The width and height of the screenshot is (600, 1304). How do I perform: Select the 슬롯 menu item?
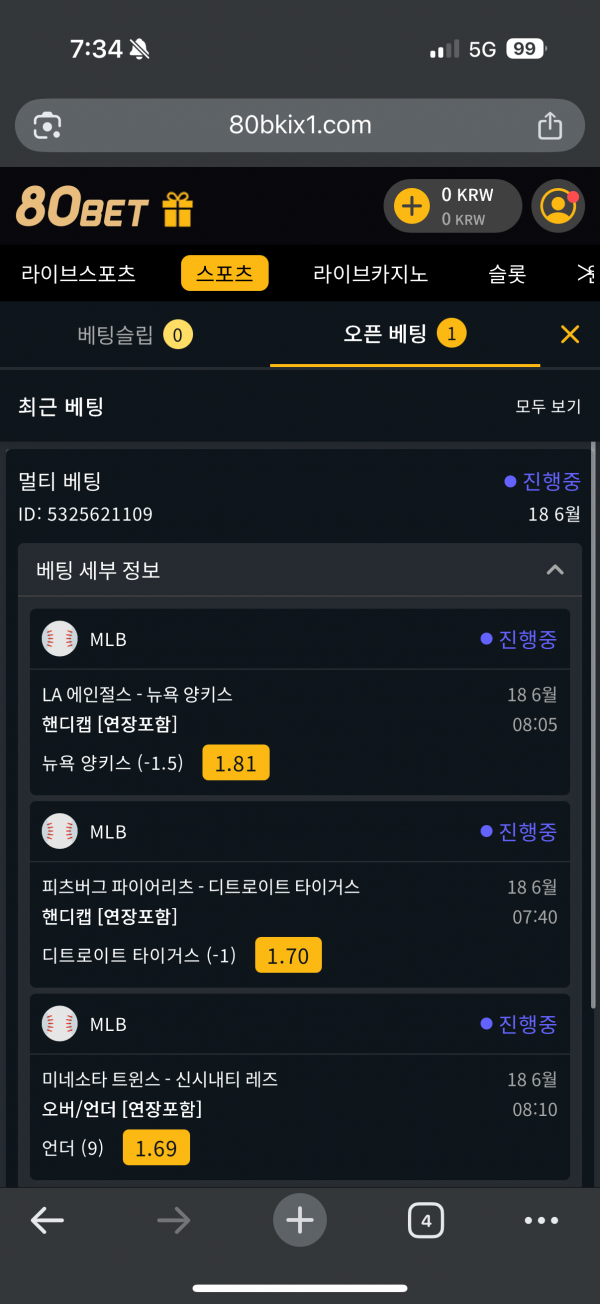tap(507, 273)
